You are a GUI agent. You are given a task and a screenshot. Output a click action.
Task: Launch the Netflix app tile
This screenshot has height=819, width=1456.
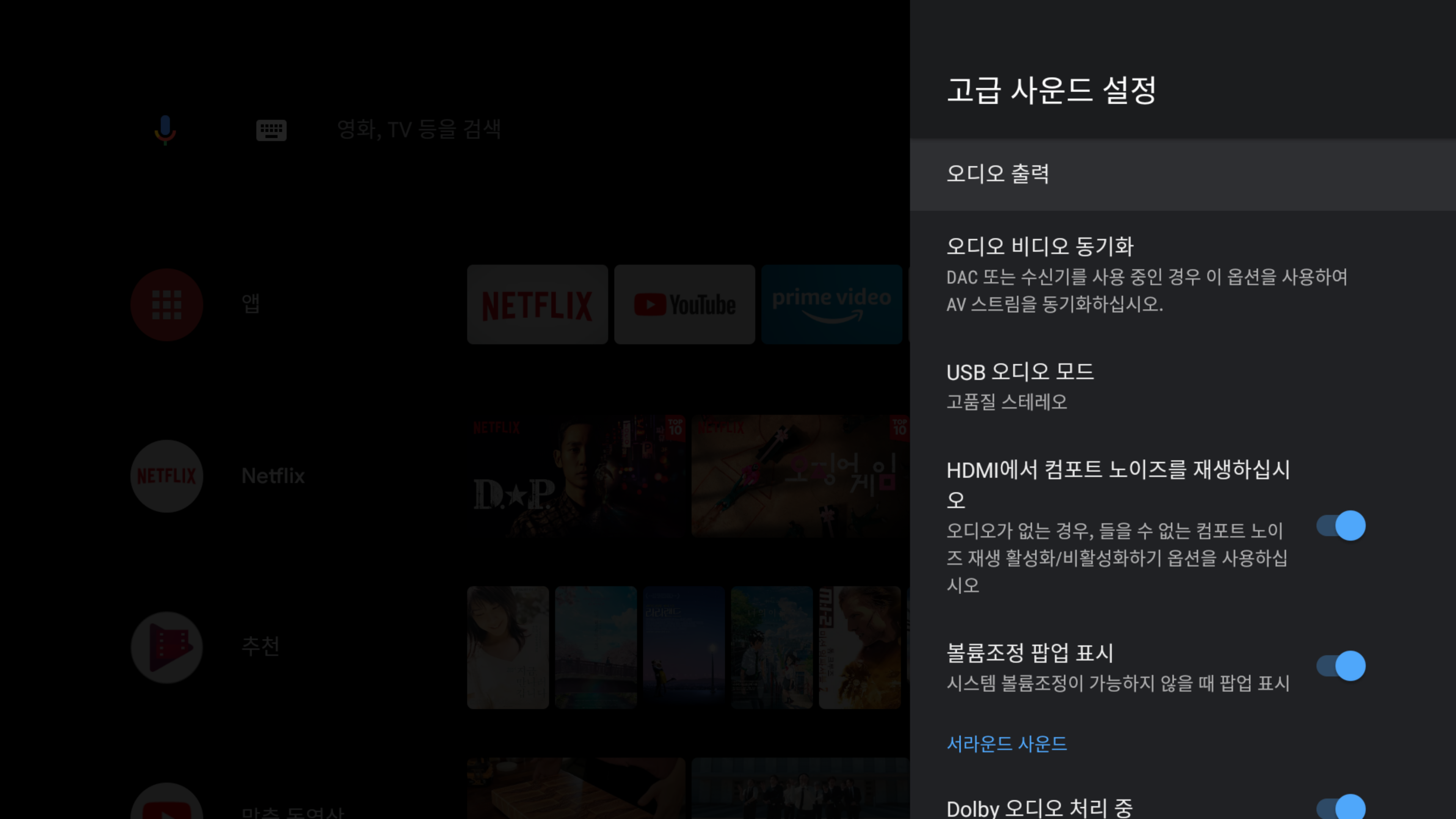[x=537, y=304]
